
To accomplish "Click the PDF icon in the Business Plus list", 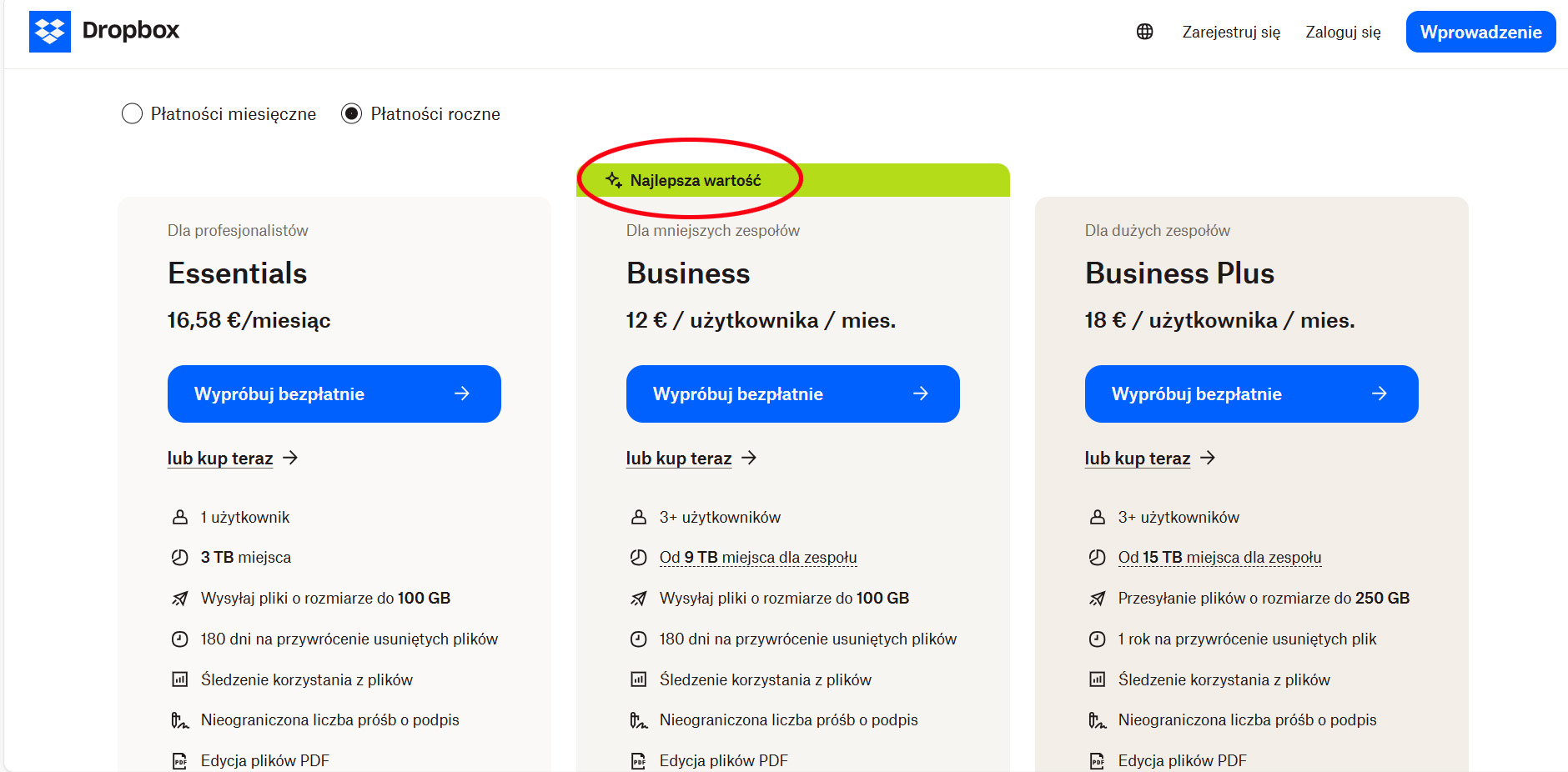I will tap(1098, 760).
